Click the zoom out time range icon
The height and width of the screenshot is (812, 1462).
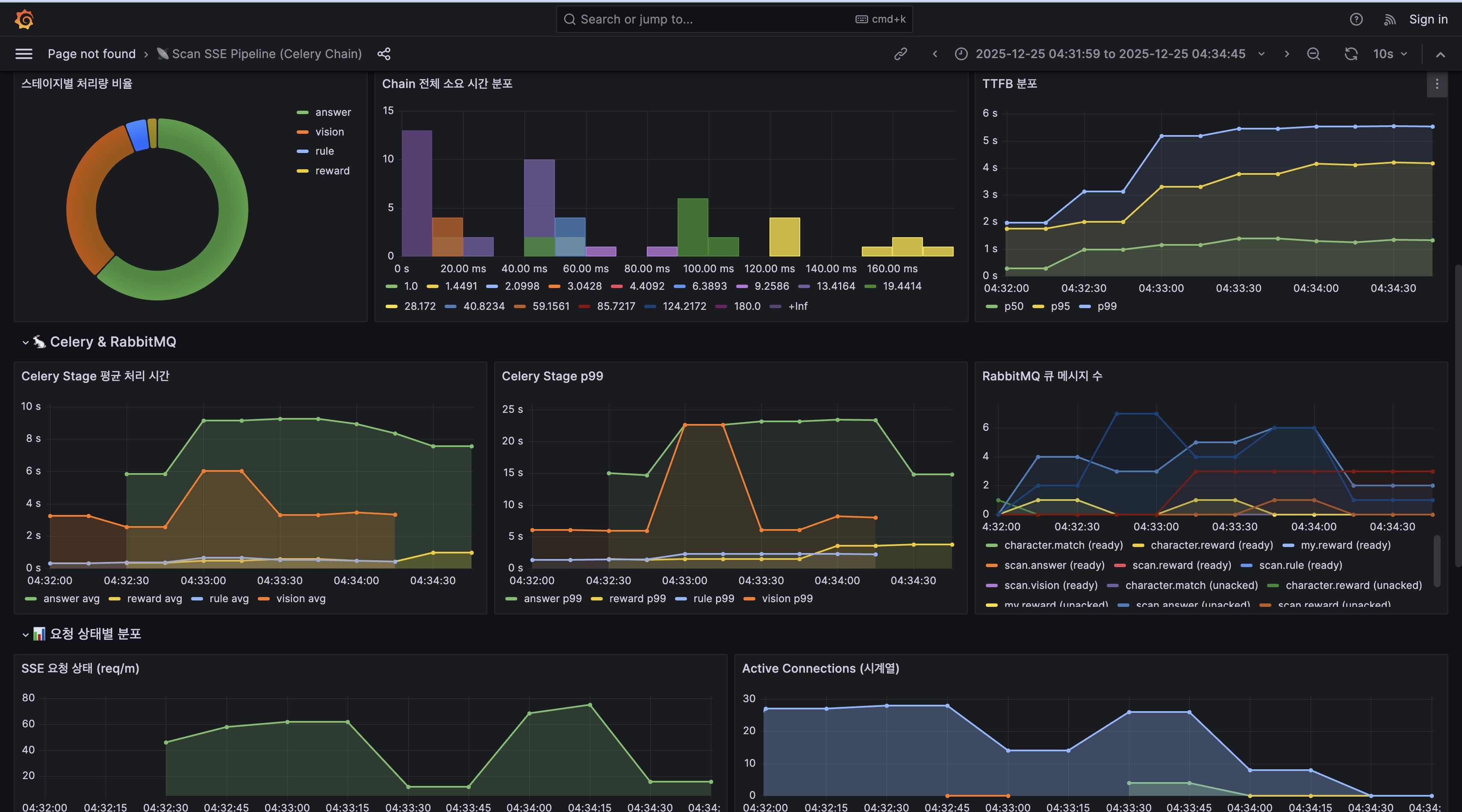(1313, 54)
